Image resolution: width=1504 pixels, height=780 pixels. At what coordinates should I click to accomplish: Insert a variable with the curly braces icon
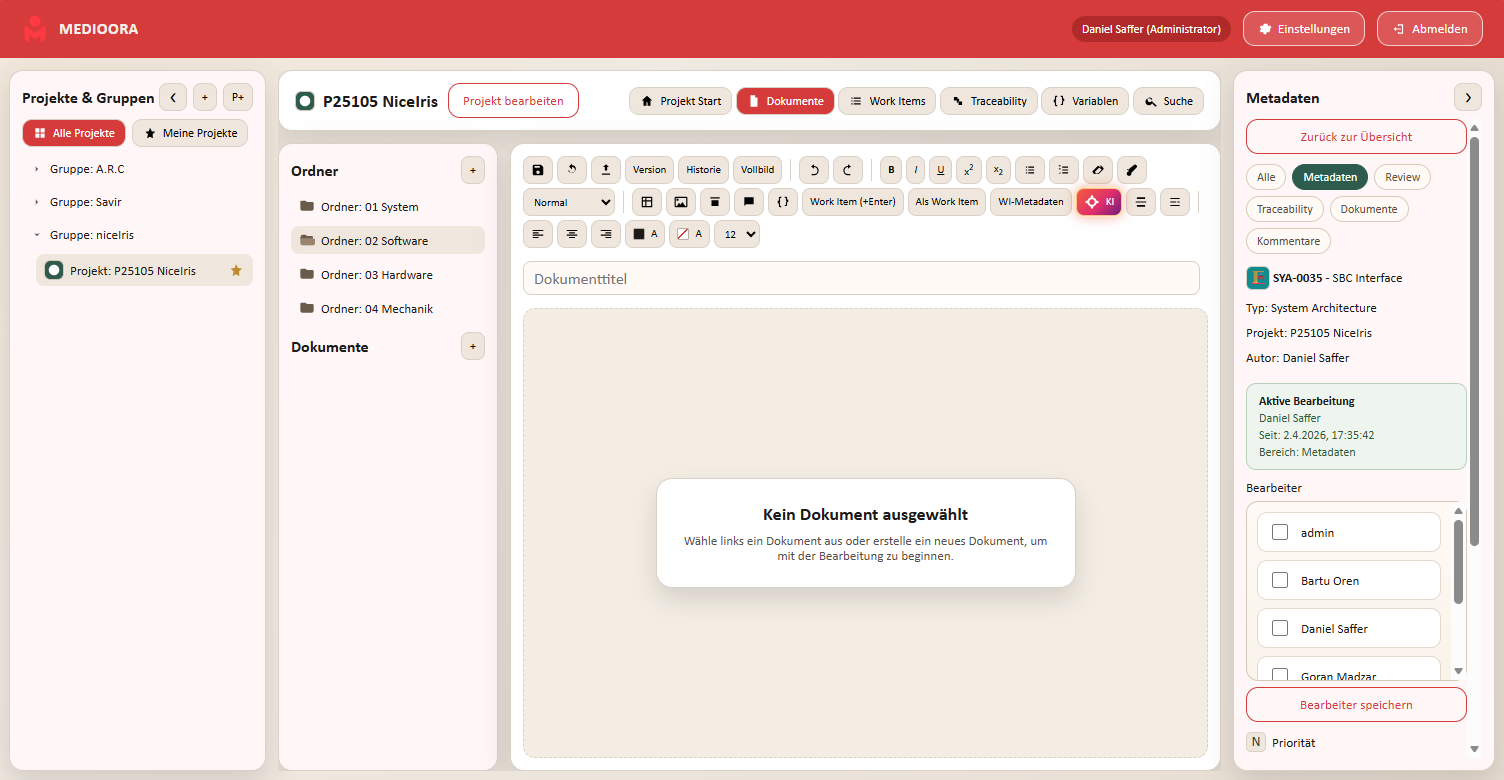pyautogui.click(x=783, y=202)
